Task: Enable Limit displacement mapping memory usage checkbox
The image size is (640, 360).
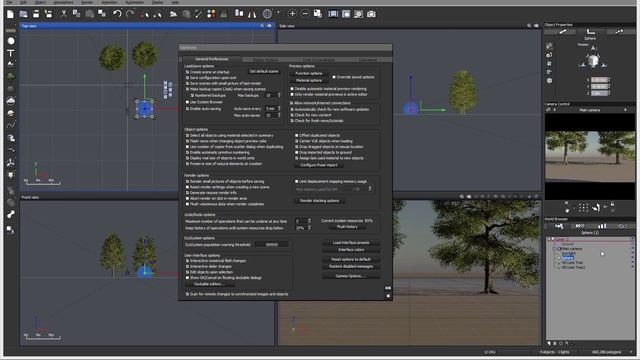Action: click(x=297, y=181)
